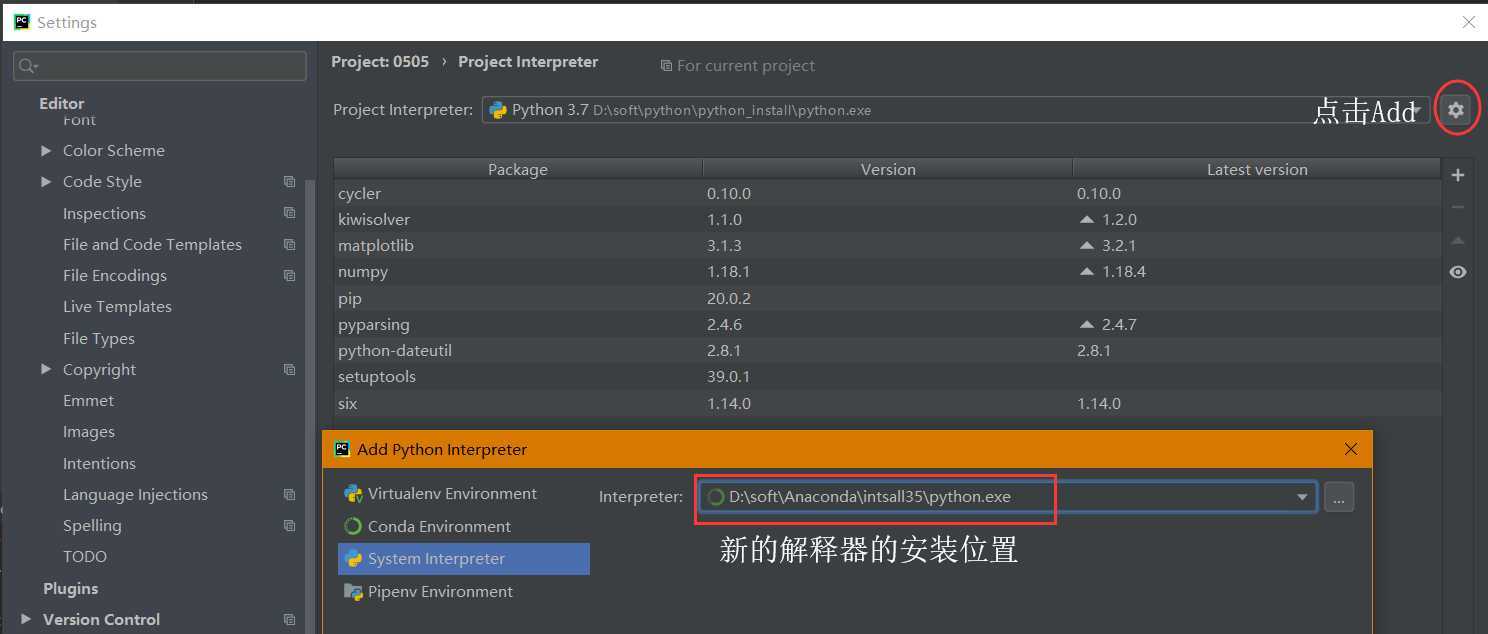Click the copy icon beside File Encodings
Screen dimensions: 1488x634
(289, 275)
